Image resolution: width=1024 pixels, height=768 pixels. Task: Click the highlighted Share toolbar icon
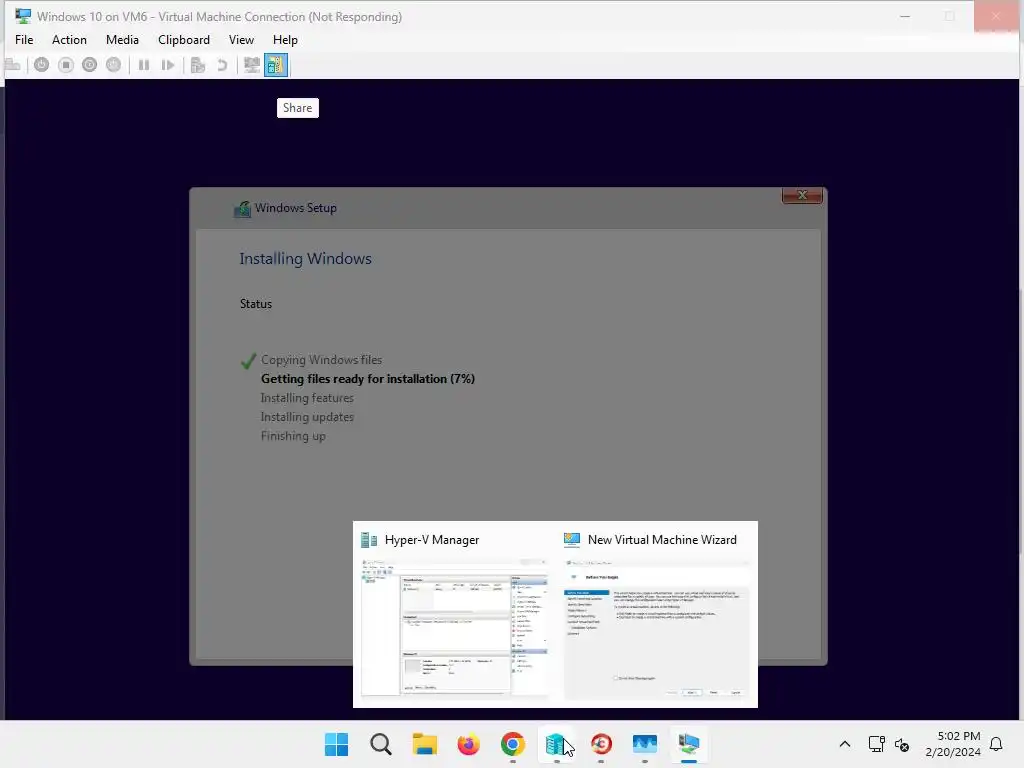tap(276, 65)
